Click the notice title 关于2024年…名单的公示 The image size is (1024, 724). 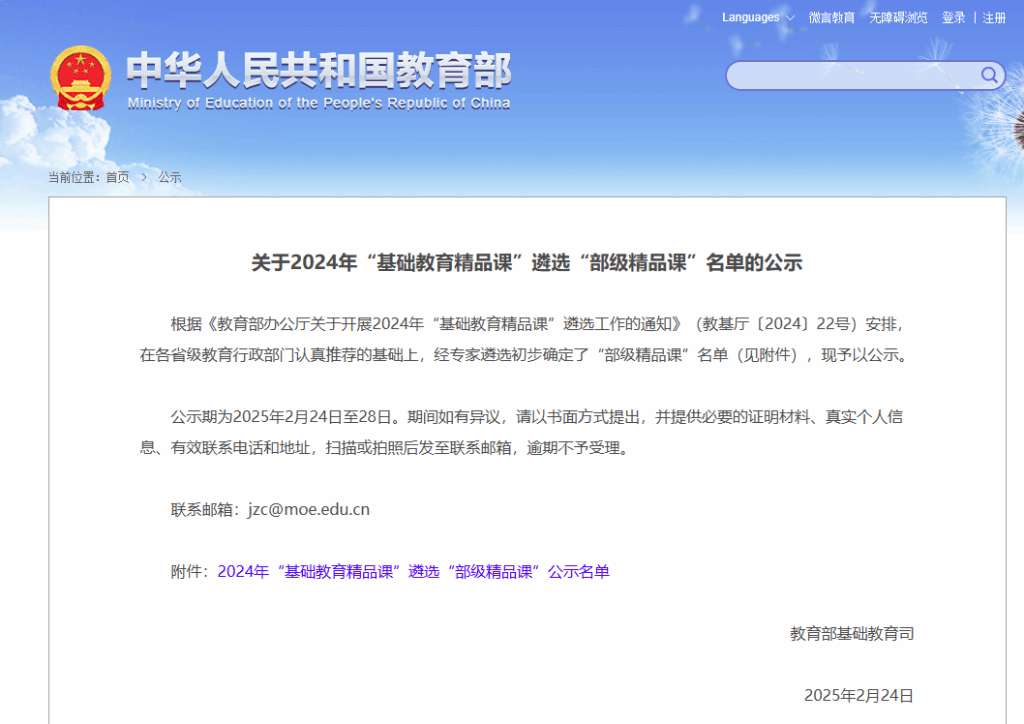[x=527, y=262]
